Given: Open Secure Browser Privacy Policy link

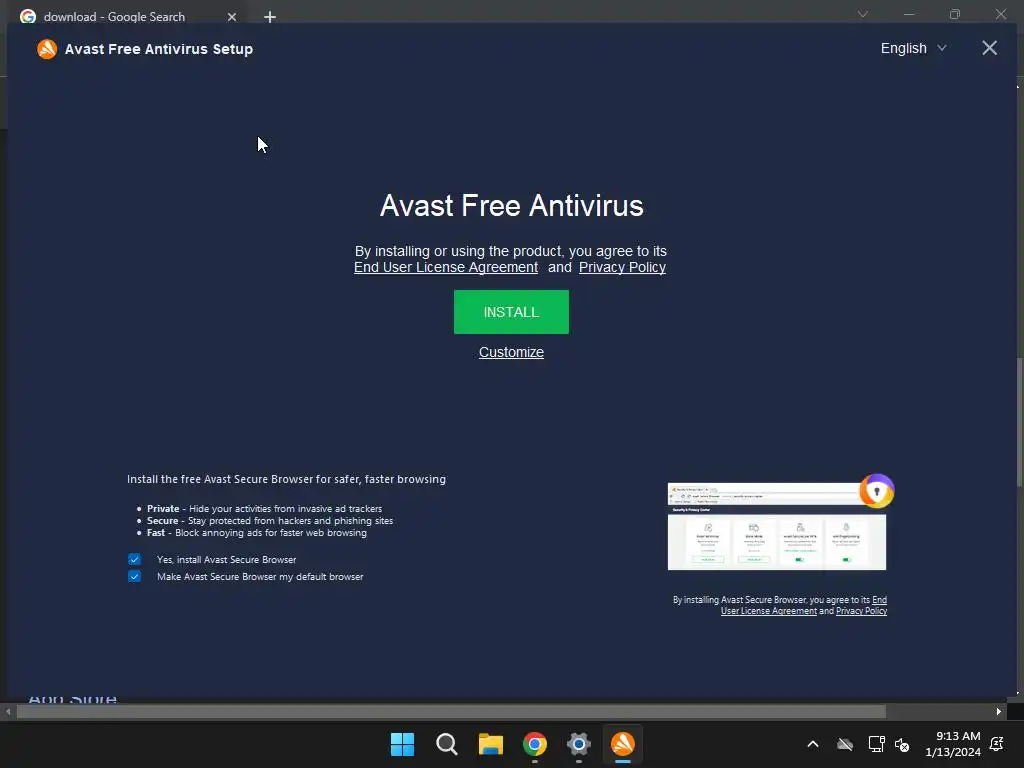Looking at the screenshot, I should [861, 611].
